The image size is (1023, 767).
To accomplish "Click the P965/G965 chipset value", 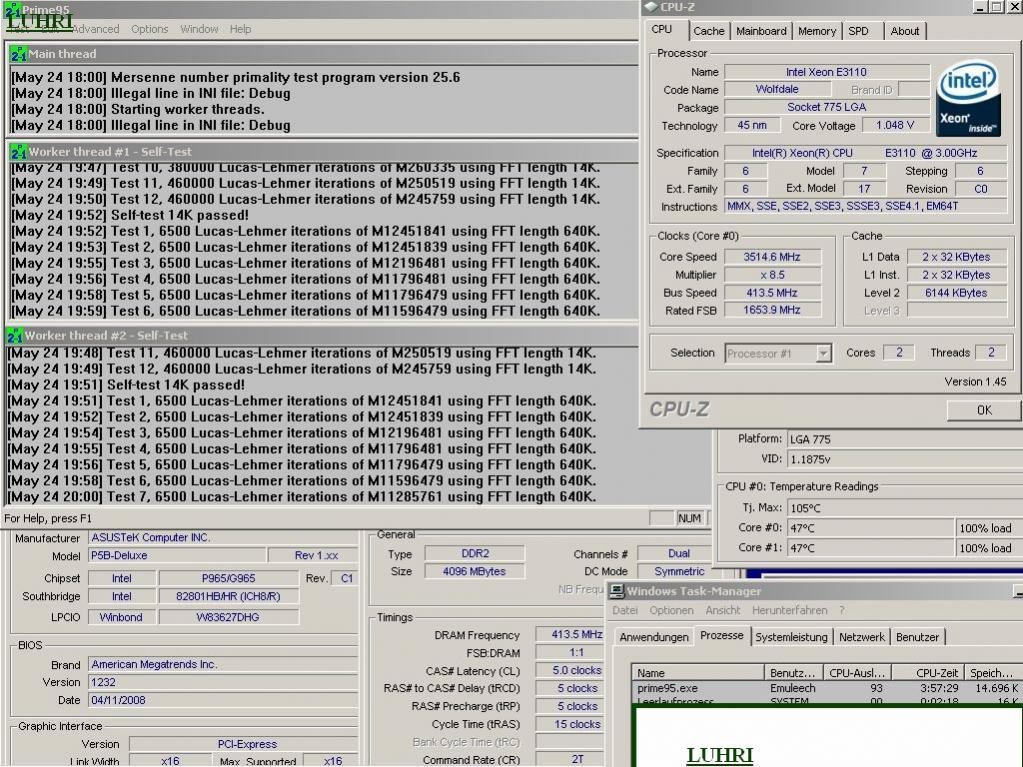I will point(228,579).
